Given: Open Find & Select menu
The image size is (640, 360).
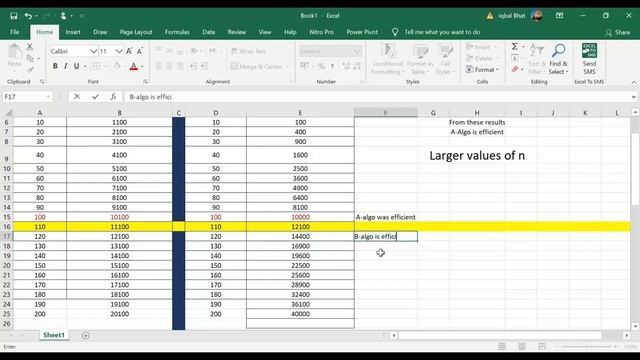Looking at the screenshot, I should click(558, 59).
